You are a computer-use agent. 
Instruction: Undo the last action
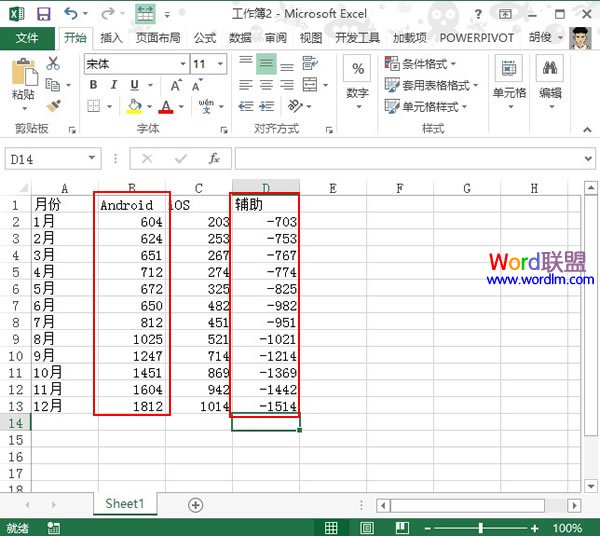71,14
